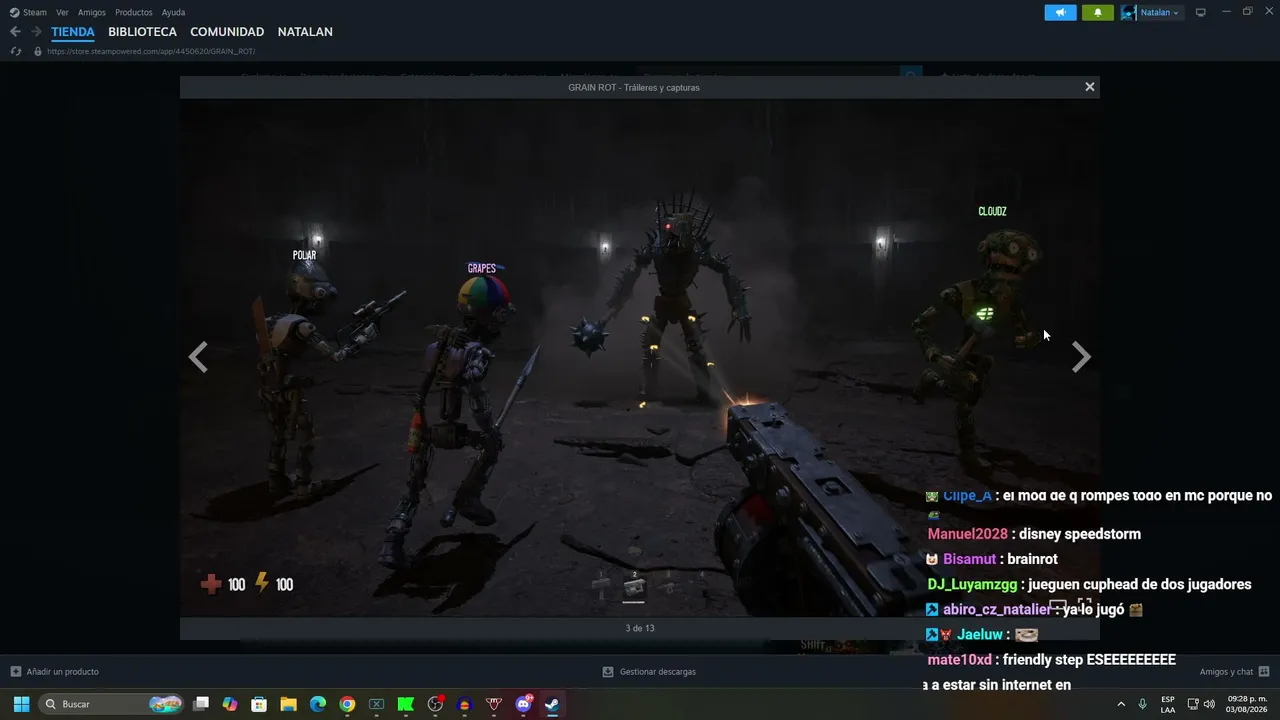Open Microsoft Store from the taskbar

(x=259, y=704)
